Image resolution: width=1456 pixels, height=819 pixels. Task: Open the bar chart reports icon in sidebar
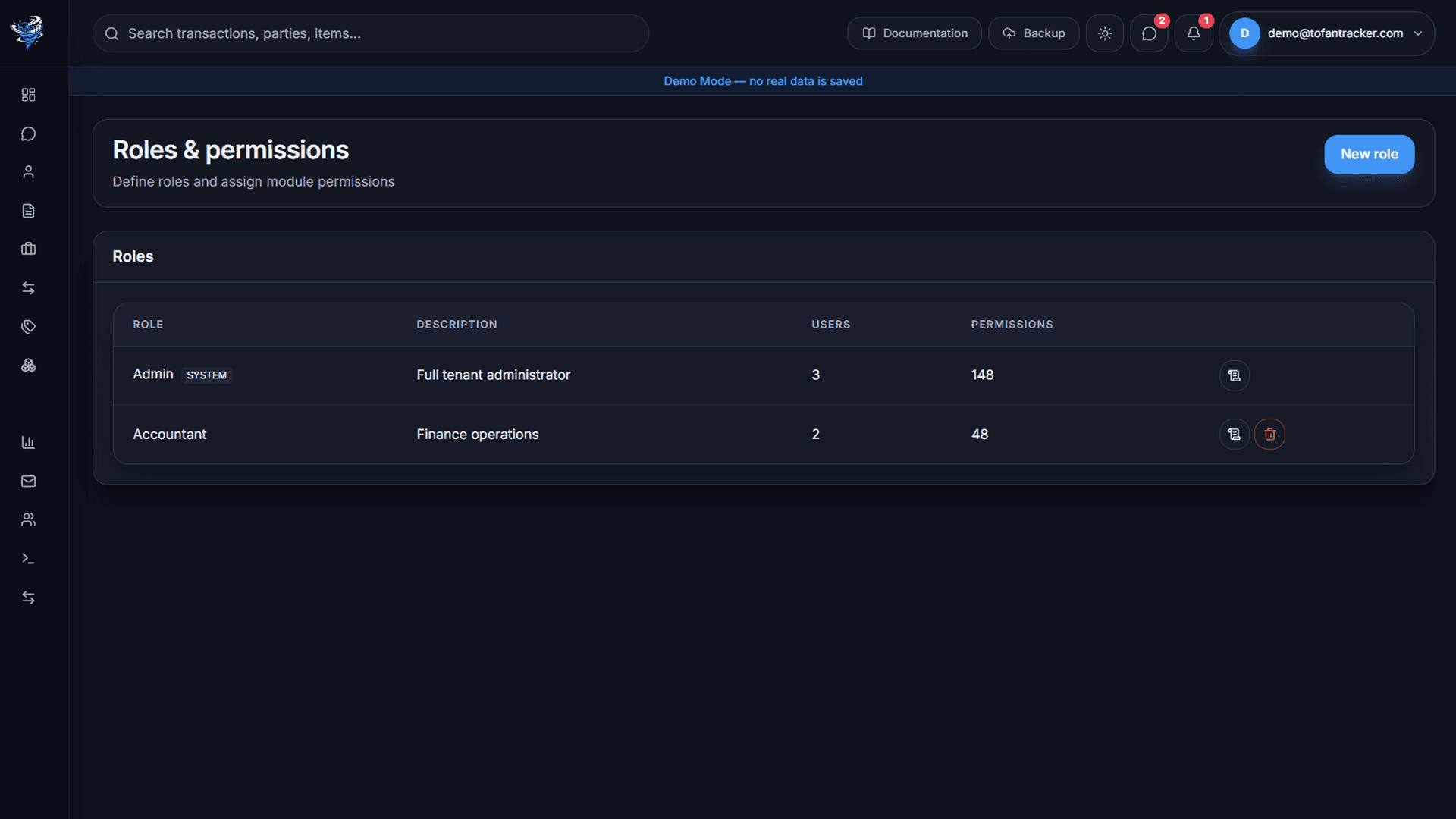tap(28, 442)
